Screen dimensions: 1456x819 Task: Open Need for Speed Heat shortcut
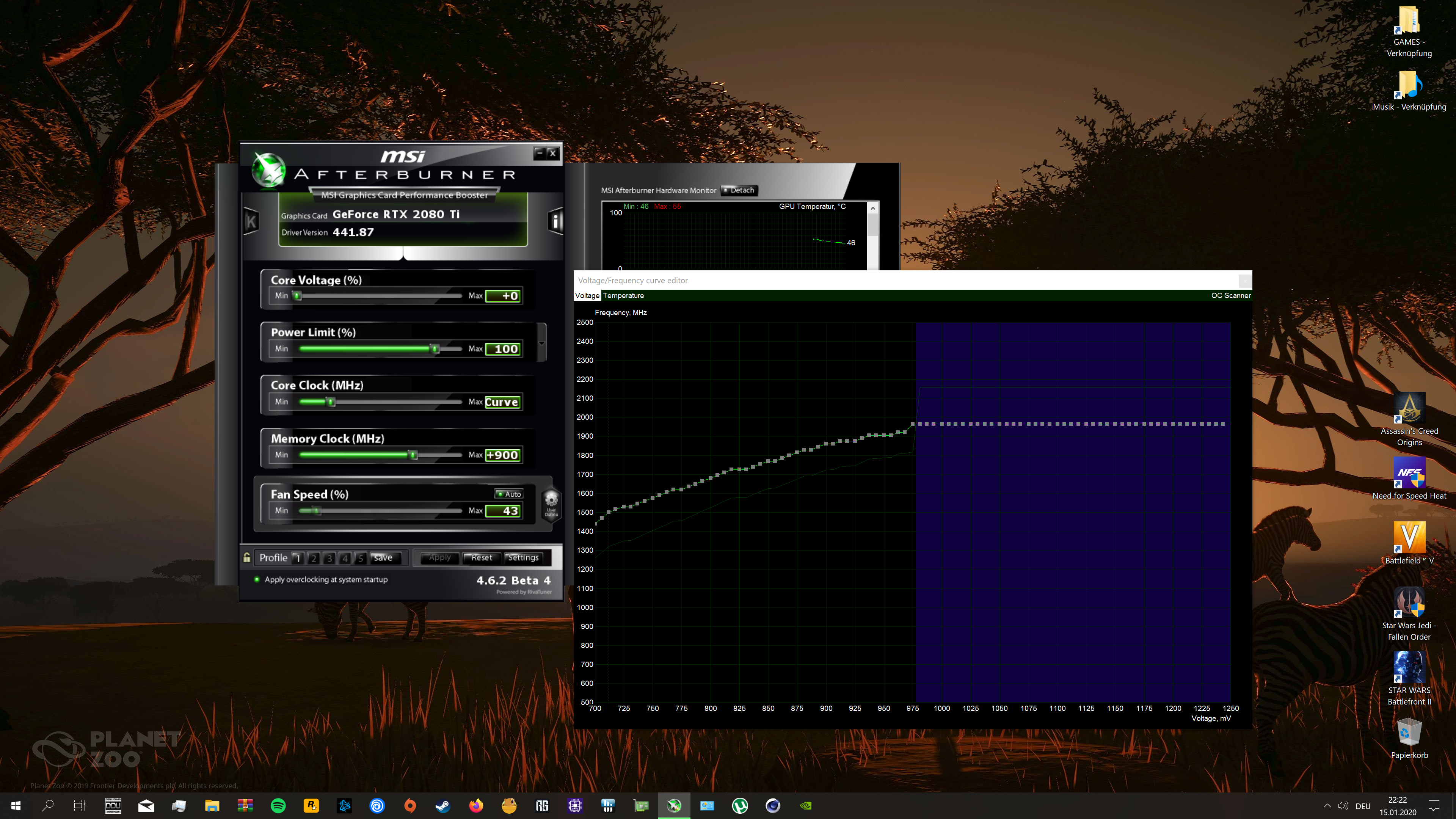pos(1409,472)
